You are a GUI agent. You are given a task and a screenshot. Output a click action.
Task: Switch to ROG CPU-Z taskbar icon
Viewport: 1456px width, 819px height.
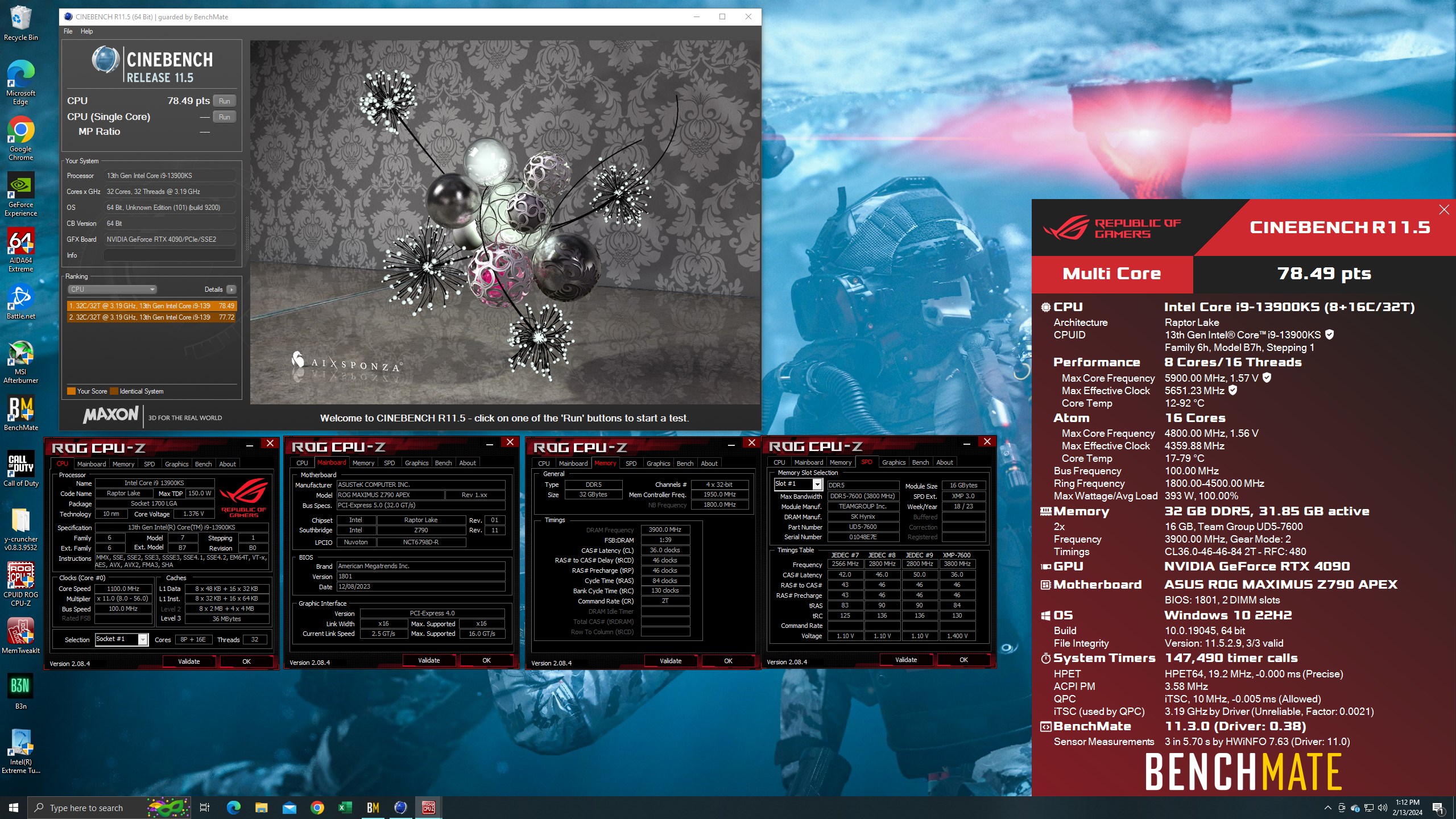[x=429, y=808]
